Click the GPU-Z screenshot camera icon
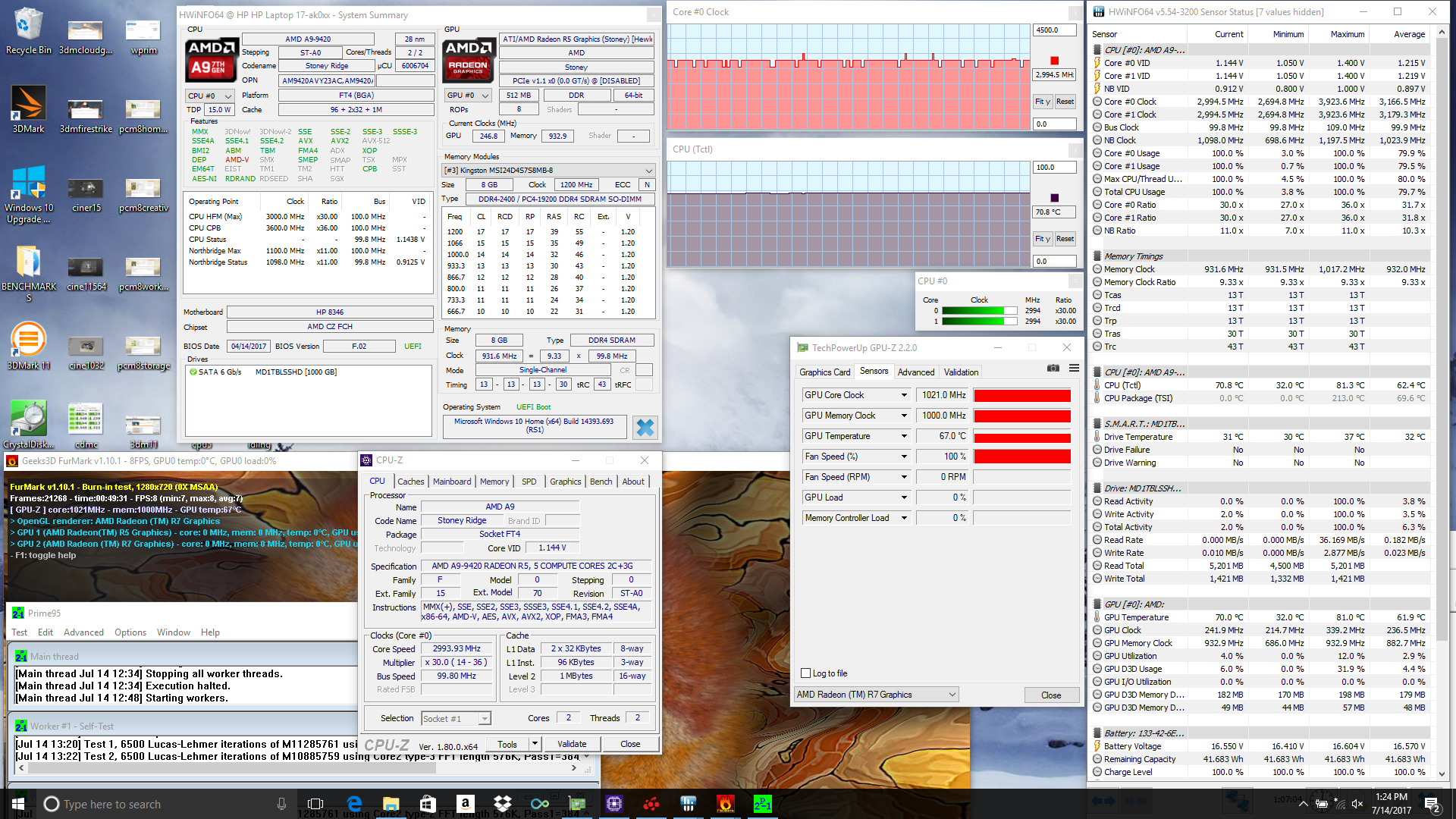The image size is (1456, 819). coord(1053,368)
